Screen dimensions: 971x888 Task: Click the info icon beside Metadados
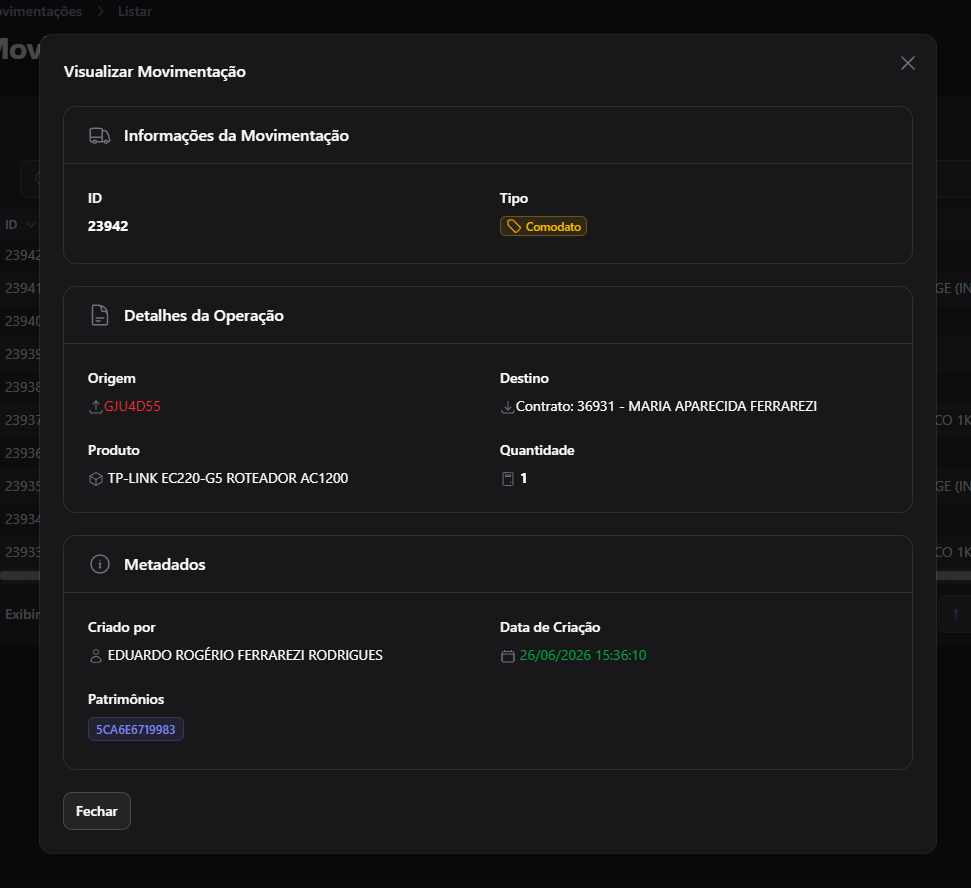(100, 564)
